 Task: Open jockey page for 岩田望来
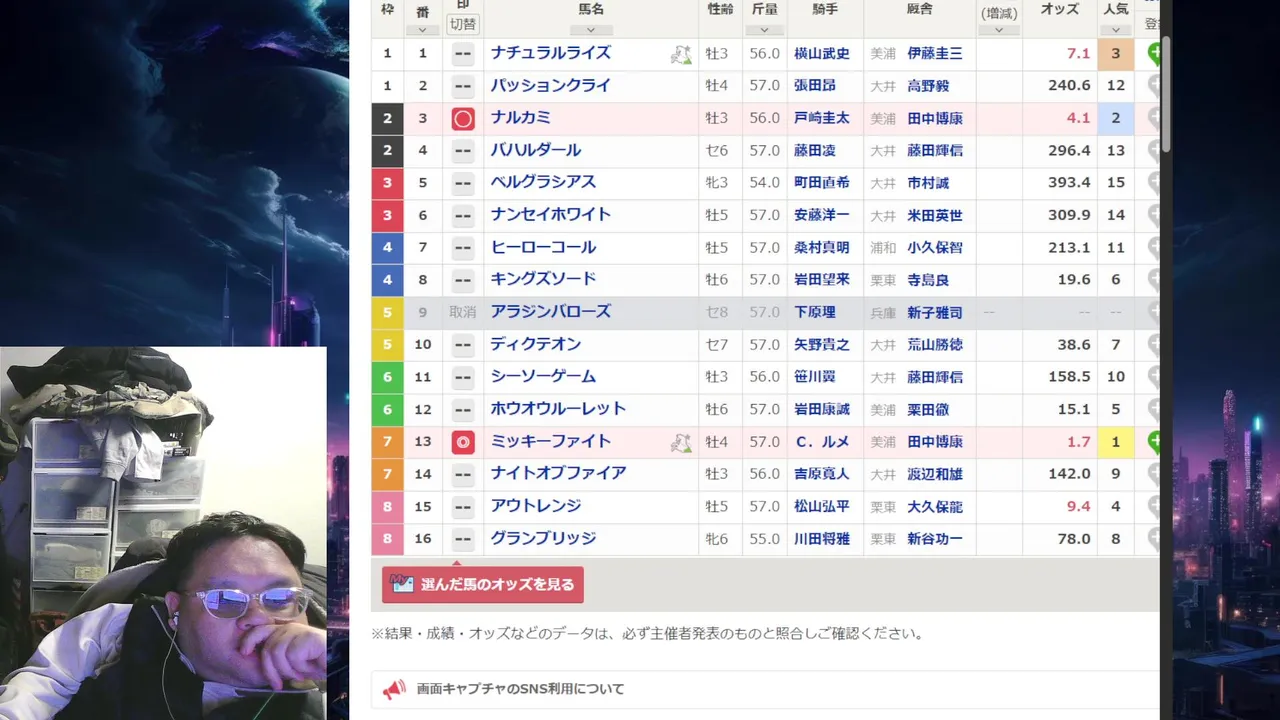click(x=821, y=280)
